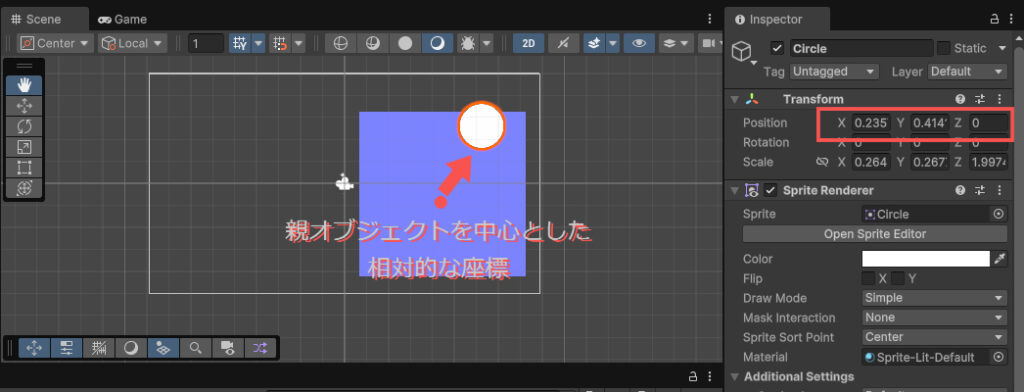Screen dimensions: 1024x392
Task: Switch to the Game tab
Action: coord(123,20)
